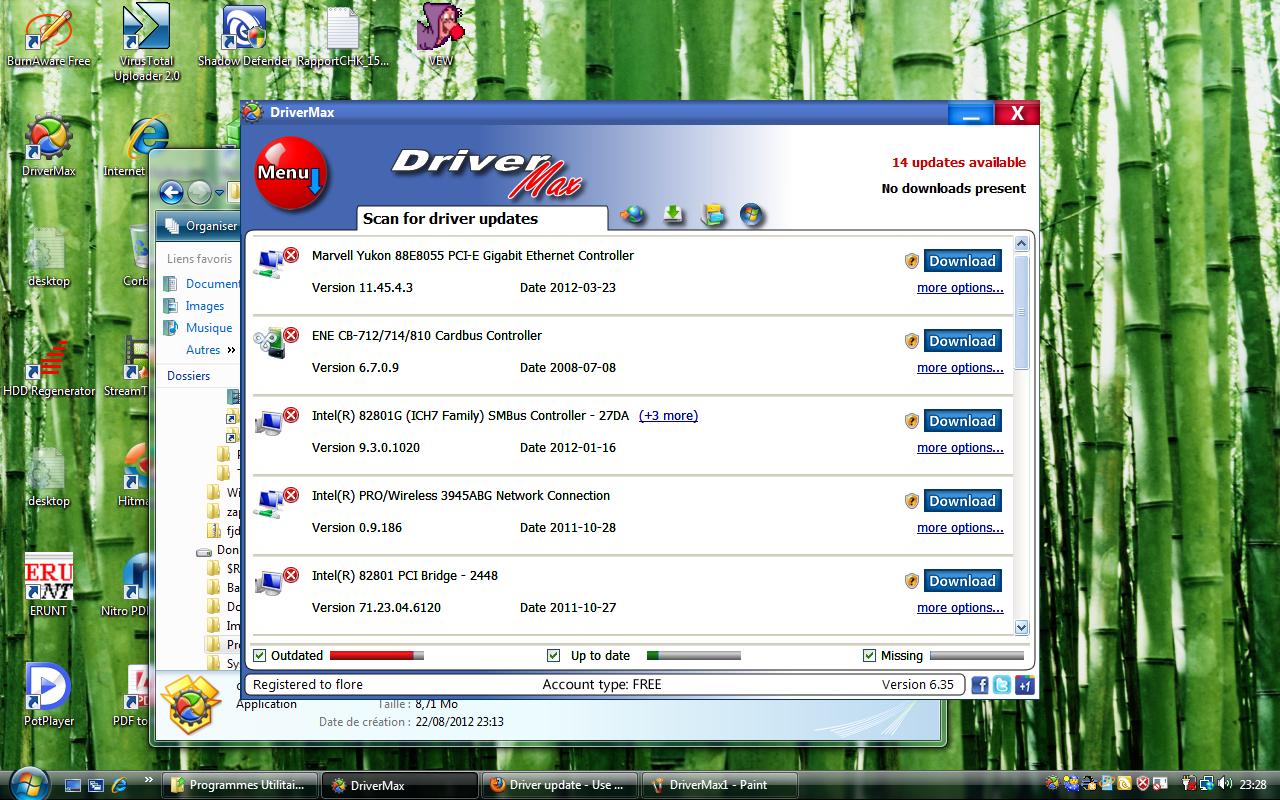
Task: Switch to DriverMax1 - Paint taskbar button
Action: click(718, 785)
